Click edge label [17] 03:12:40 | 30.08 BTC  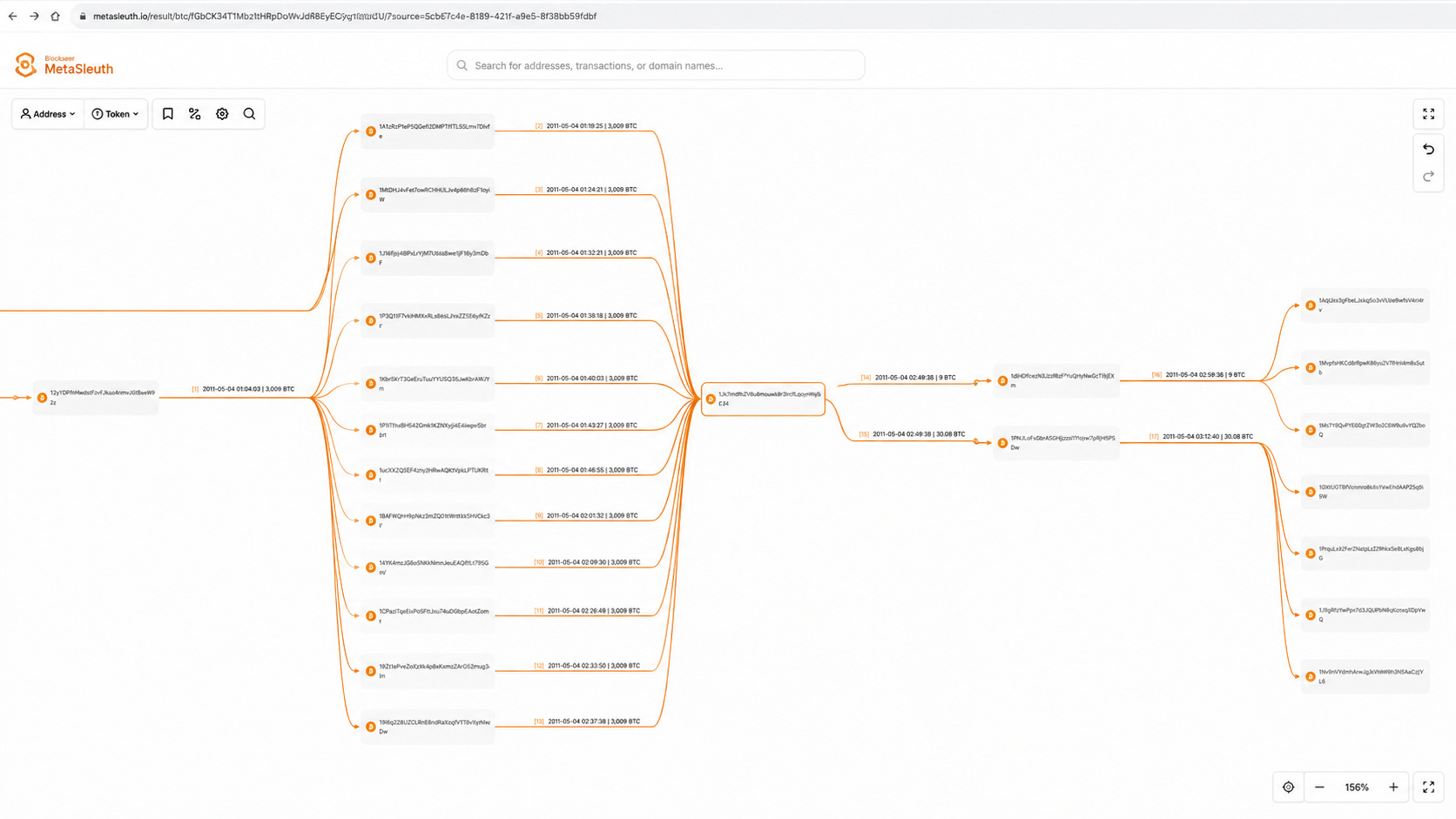coord(1201,437)
